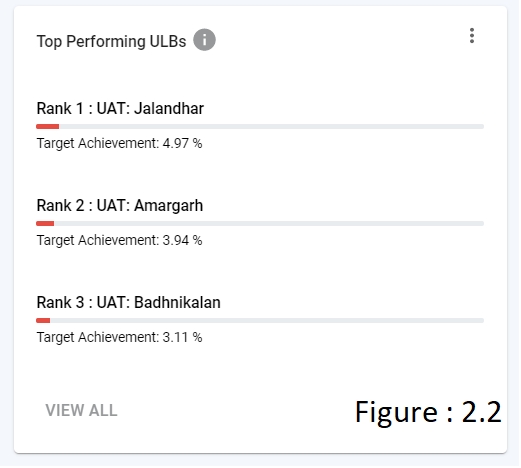This screenshot has height=468, width=521.
Task: Click the word Amargarh in Rank 2
Action: tap(168, 206)
